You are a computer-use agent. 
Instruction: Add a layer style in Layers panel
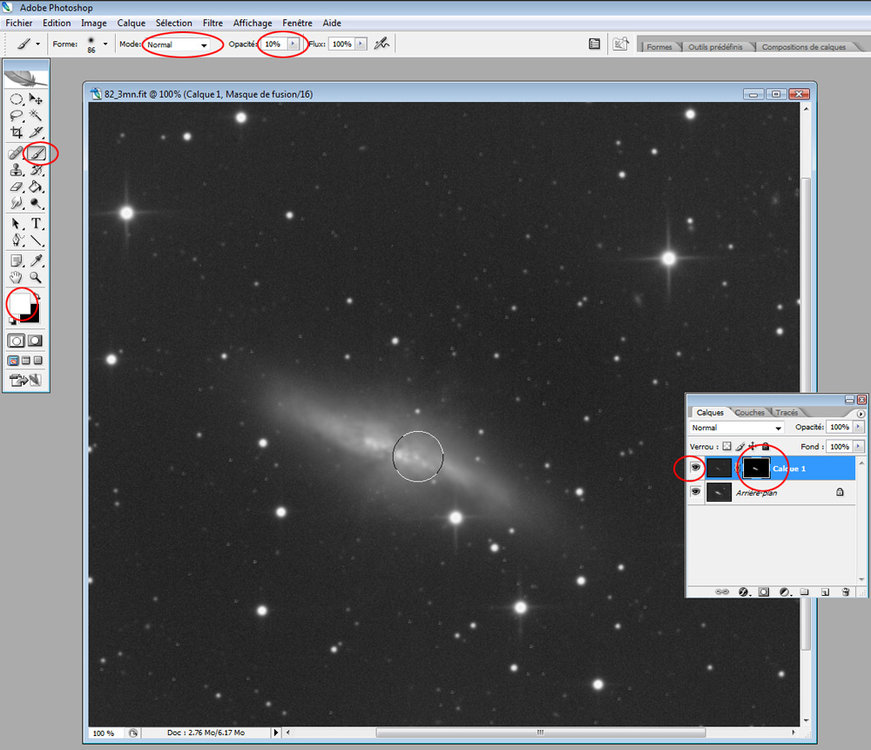tap(744, 592)
